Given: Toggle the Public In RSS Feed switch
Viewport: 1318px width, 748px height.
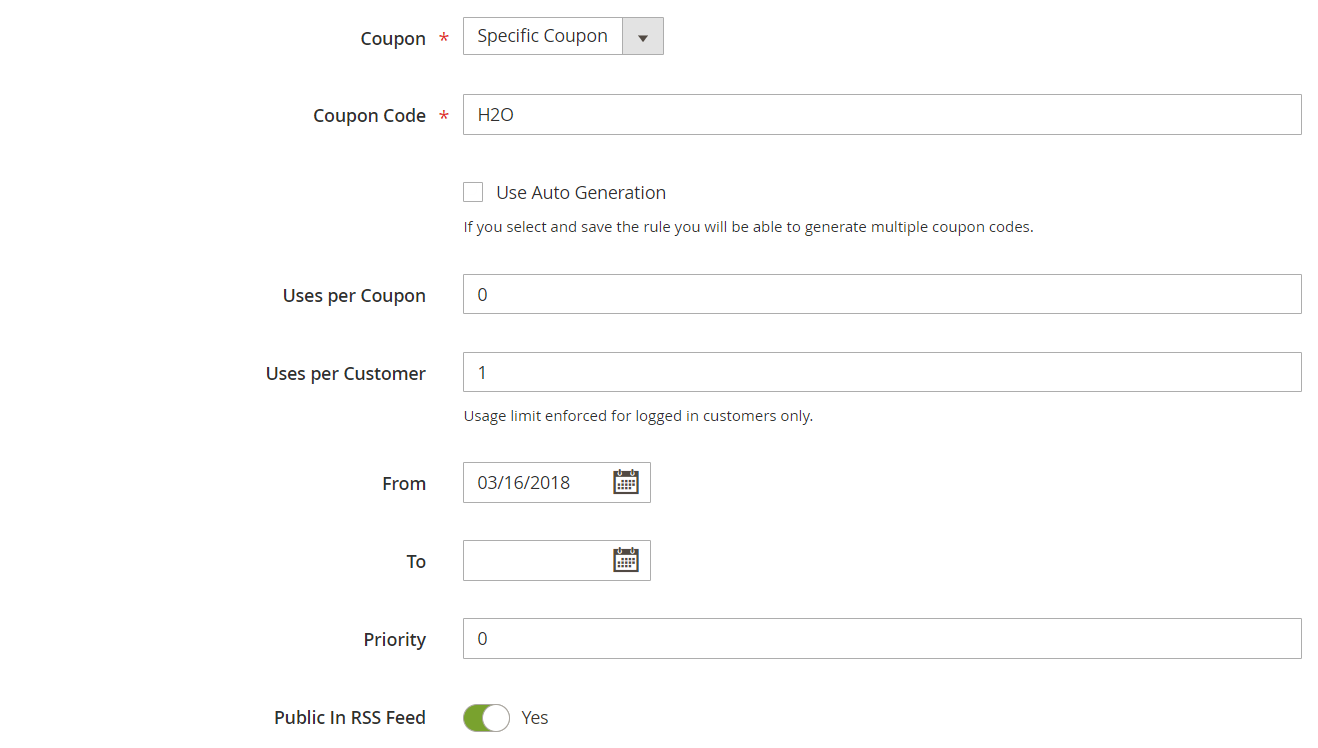Looking at the screenshot, I should pyautogui.click(x=486, y=718).
